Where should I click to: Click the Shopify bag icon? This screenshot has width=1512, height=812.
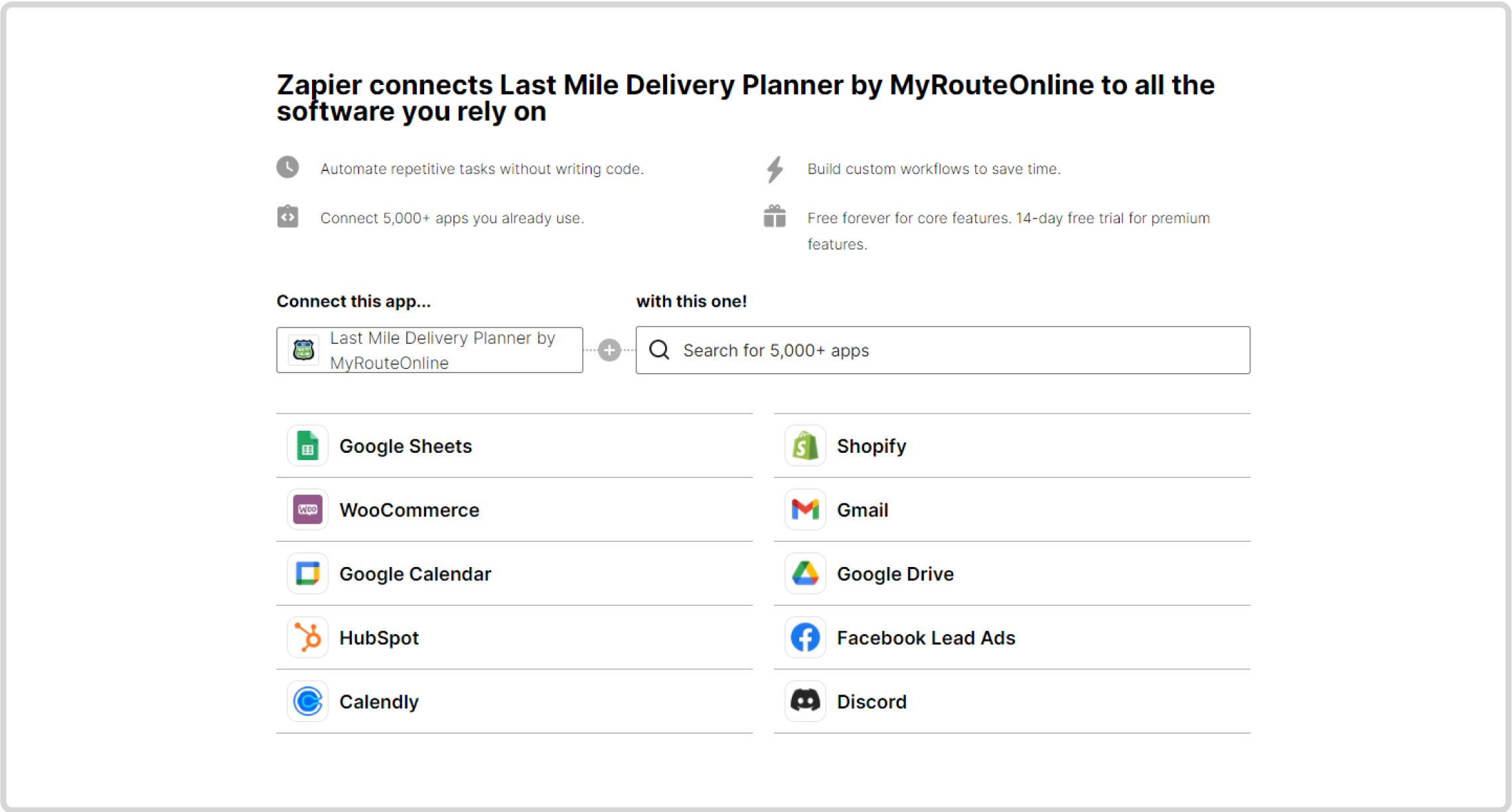(x=805, y=446)
